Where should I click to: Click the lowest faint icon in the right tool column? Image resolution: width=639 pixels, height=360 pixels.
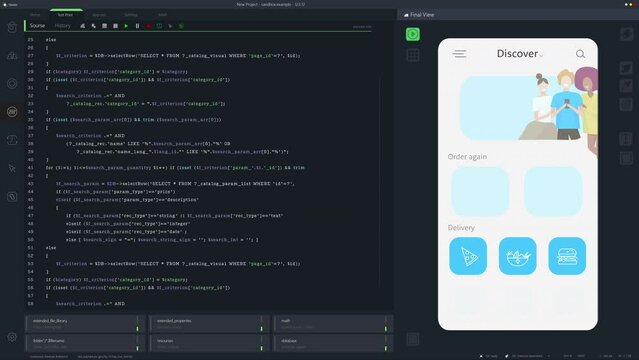[626, 158]
